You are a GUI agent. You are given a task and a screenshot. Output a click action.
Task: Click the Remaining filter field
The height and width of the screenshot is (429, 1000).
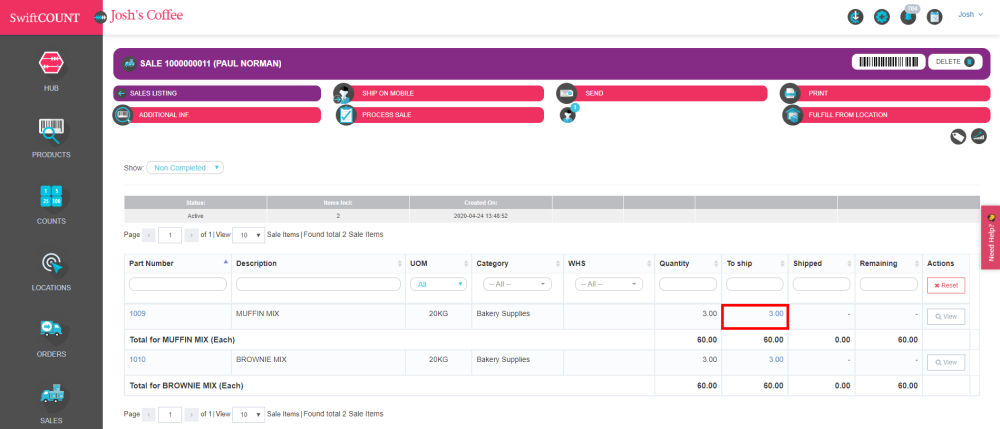(888, 284)
